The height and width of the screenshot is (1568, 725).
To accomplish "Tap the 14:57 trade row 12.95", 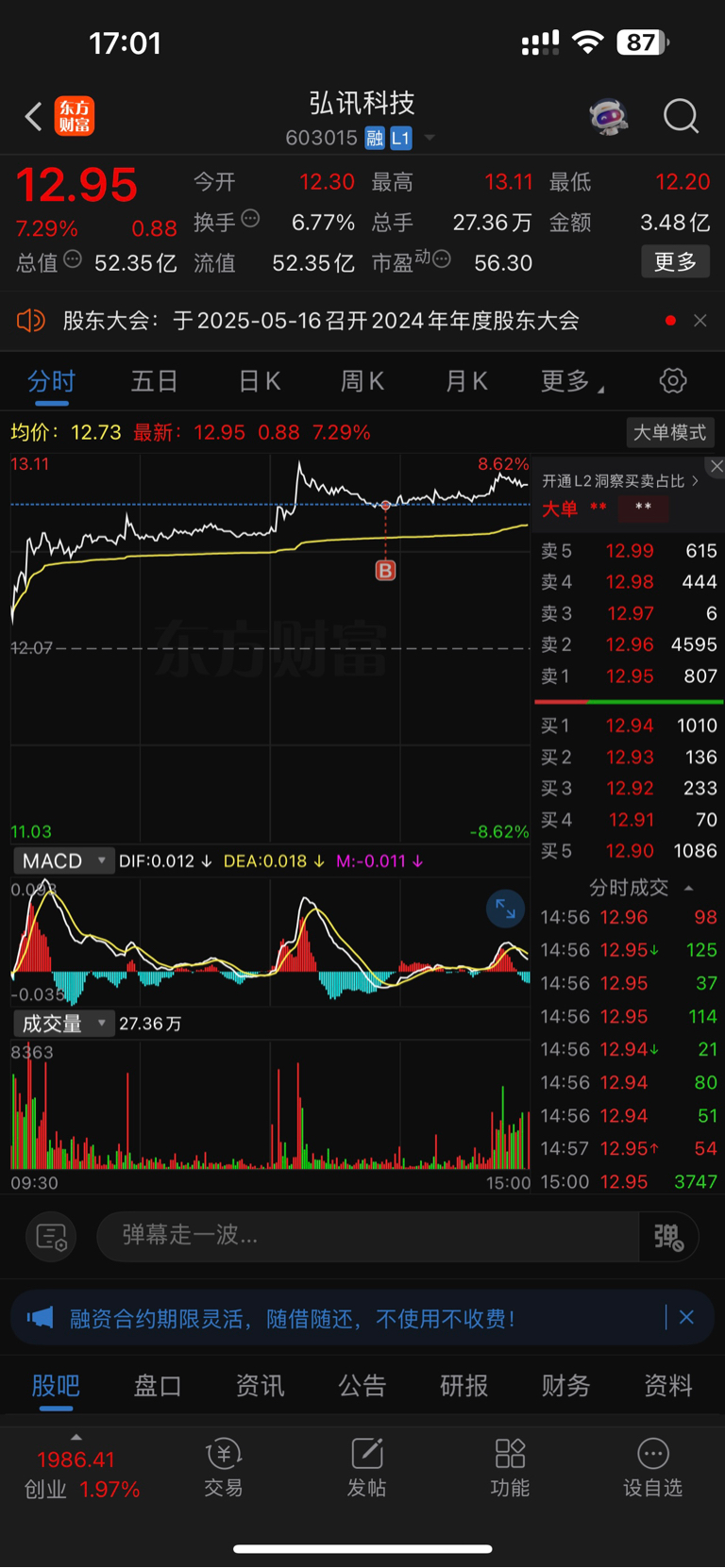I will pyautogui.click(x=629, y=1149).
